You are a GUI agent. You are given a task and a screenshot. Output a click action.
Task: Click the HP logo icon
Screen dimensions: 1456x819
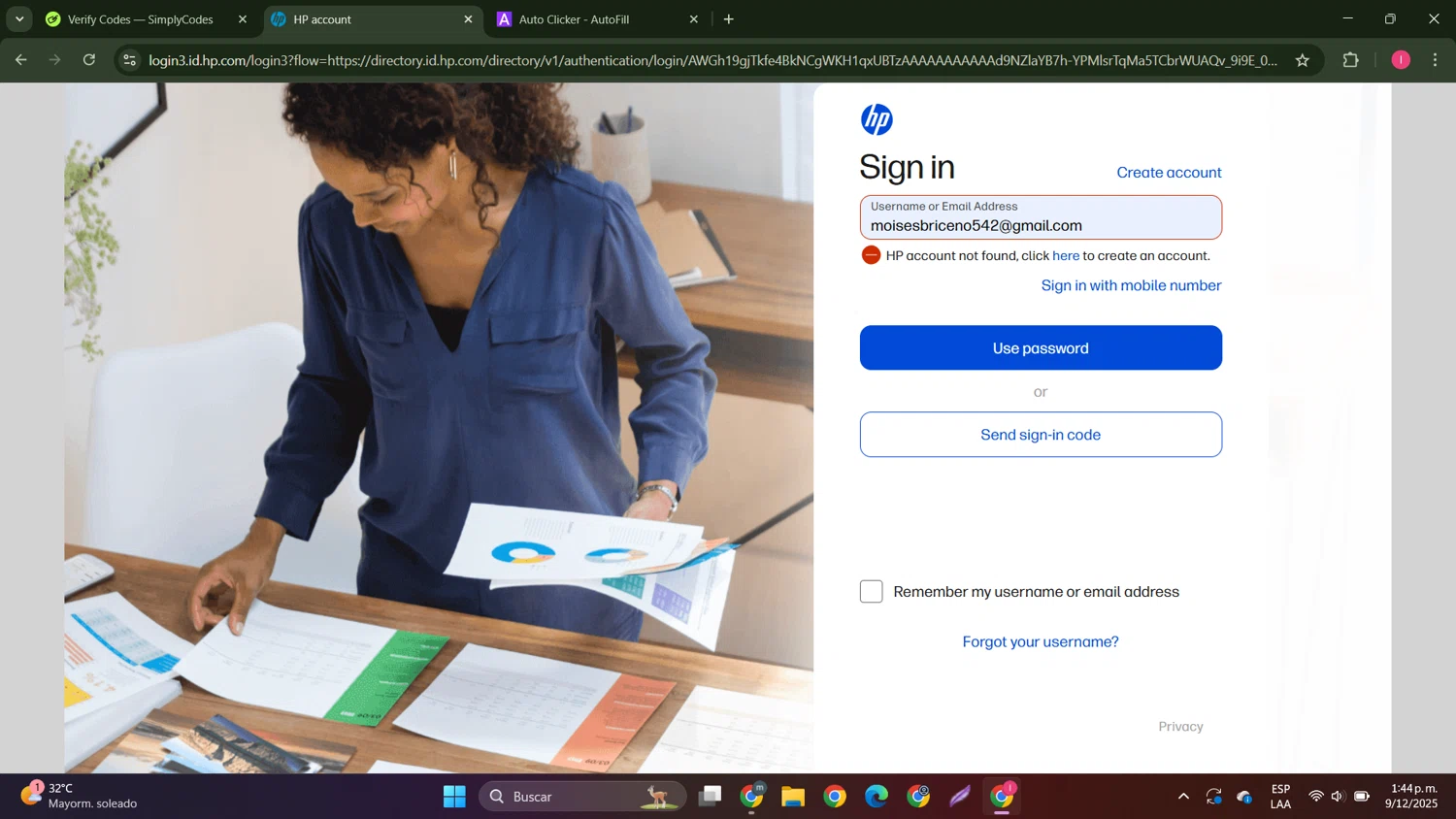(x=877, y=119)
